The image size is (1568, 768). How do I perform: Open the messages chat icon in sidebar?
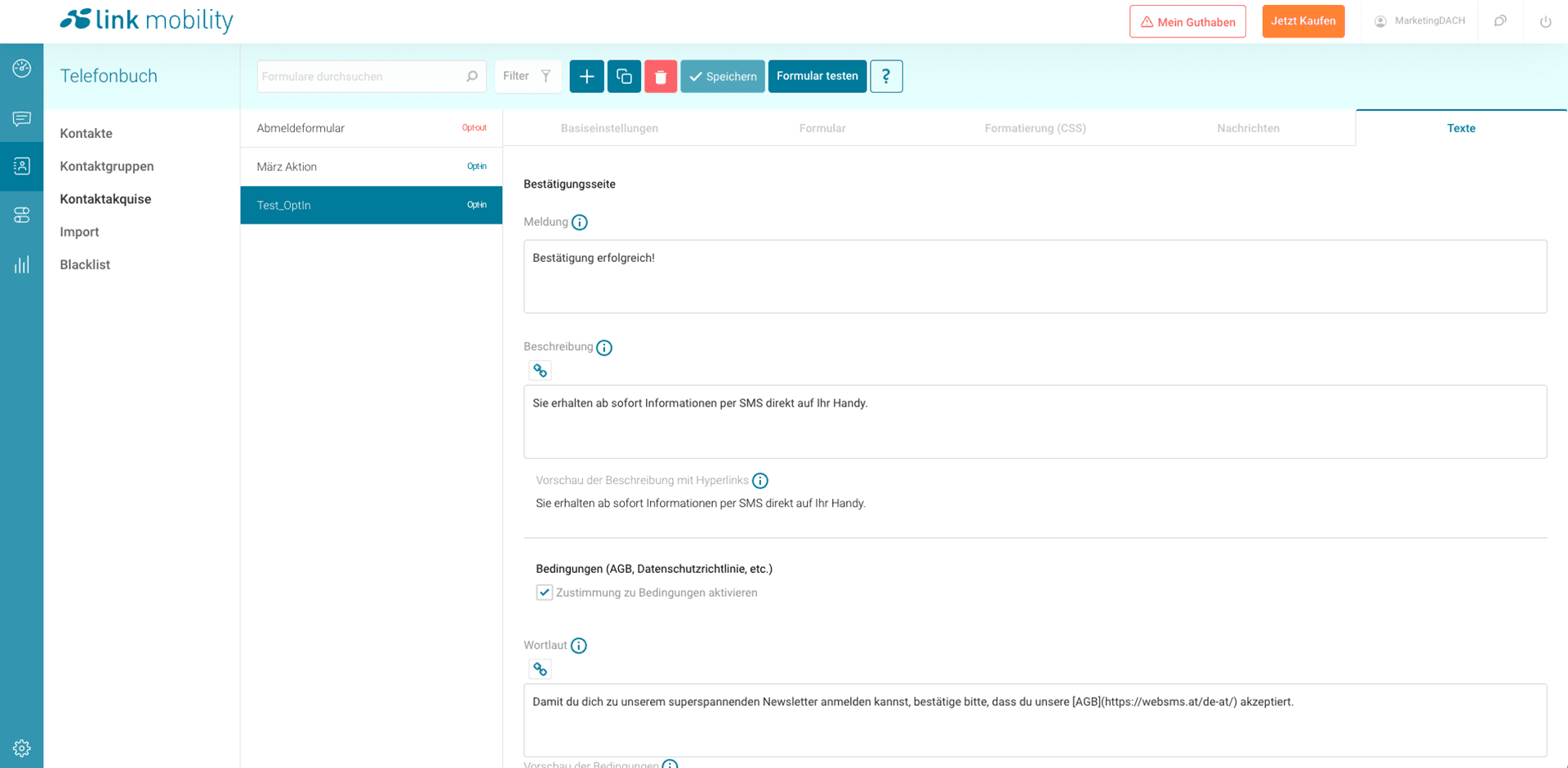(22, 119)
